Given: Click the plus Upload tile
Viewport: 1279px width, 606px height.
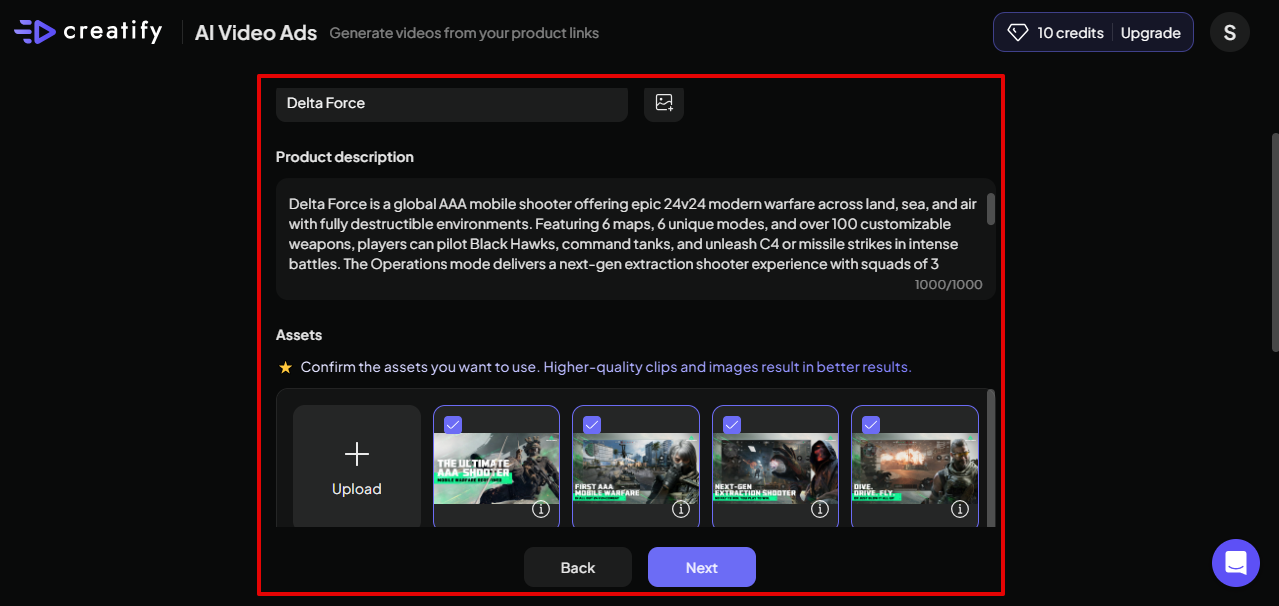Looking at the screenshot, I should tap(357, 468).
